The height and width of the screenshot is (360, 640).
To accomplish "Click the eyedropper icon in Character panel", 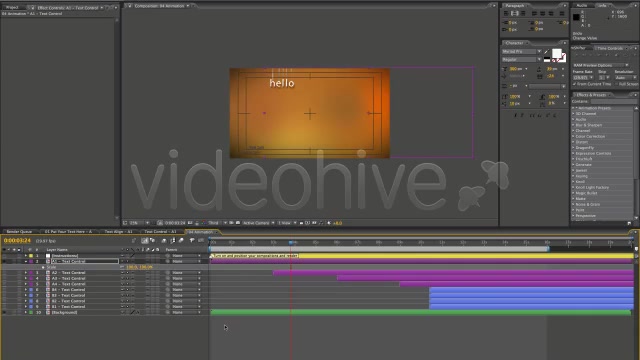I will tap(547, 52).
